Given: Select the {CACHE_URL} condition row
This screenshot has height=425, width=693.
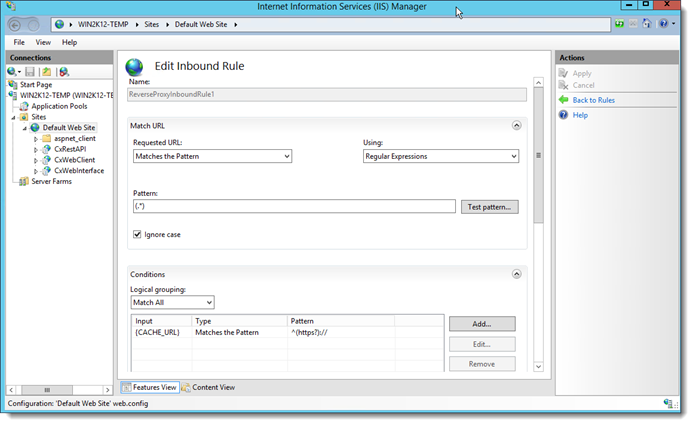Looking at the screenshot, I should coord(287,333).
